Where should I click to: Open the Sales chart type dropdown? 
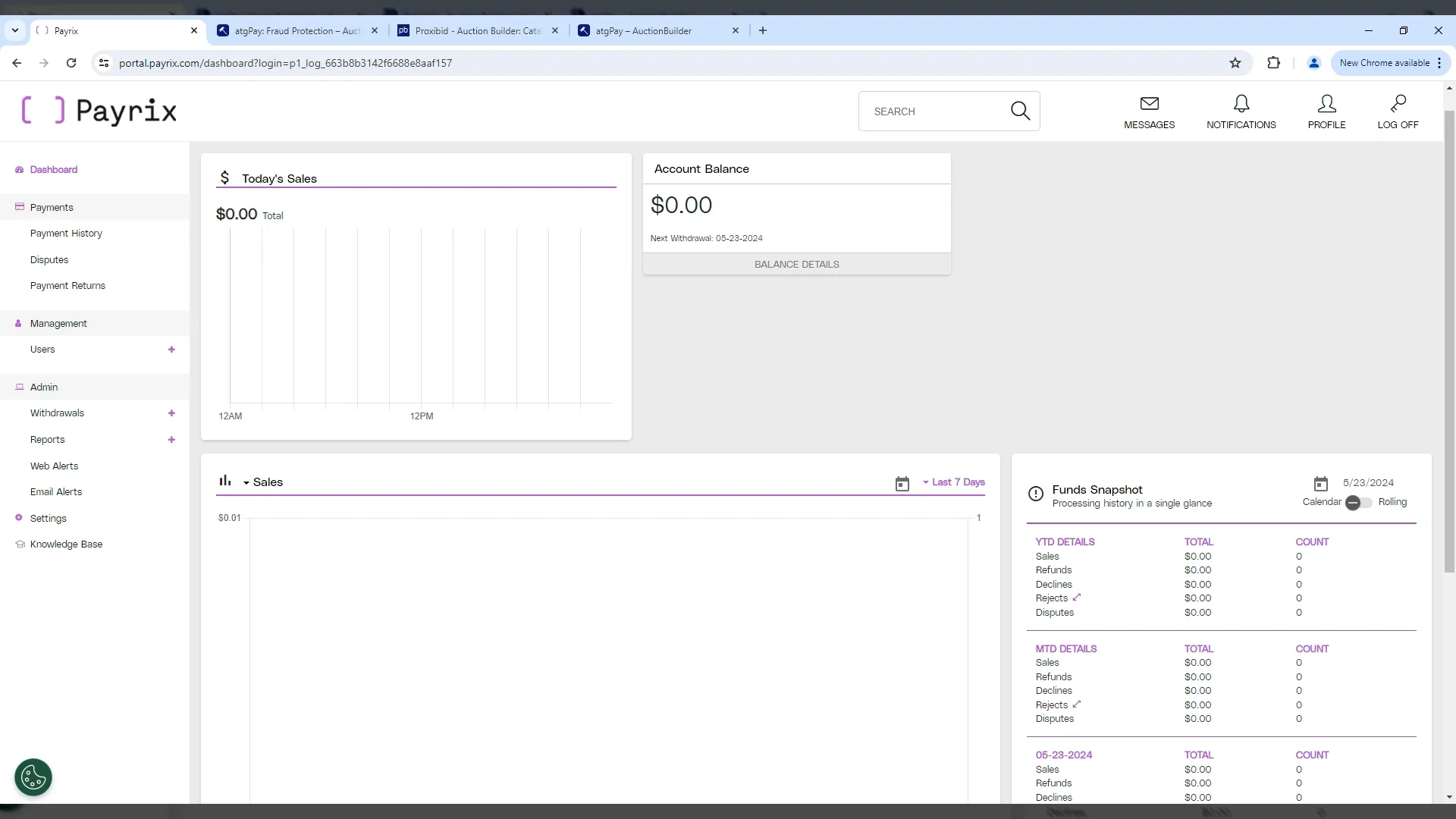tap(246, 483)
